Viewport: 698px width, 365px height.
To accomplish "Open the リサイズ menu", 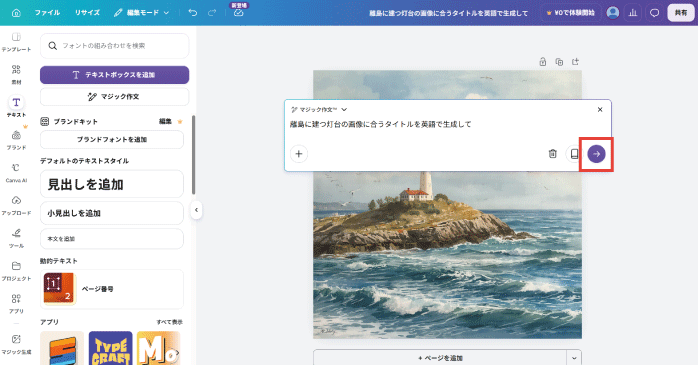I will (x=87, y=13).
